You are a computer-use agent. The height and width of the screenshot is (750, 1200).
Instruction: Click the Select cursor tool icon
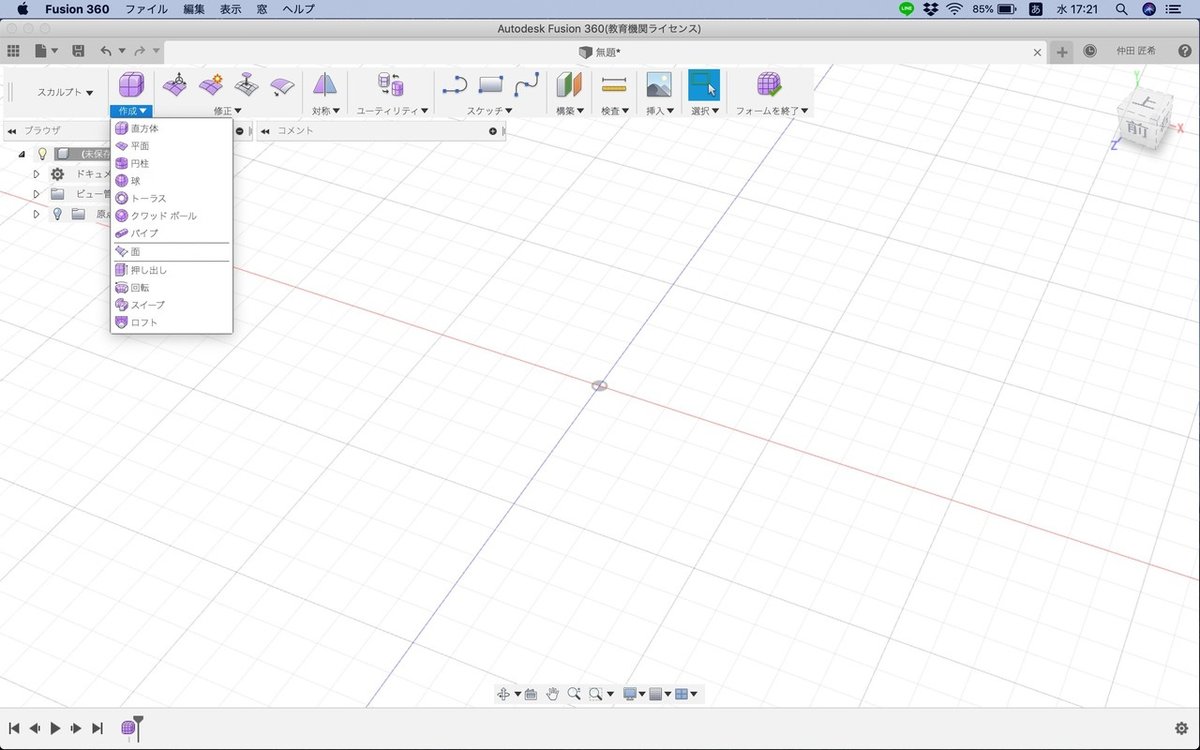[704, 84]
